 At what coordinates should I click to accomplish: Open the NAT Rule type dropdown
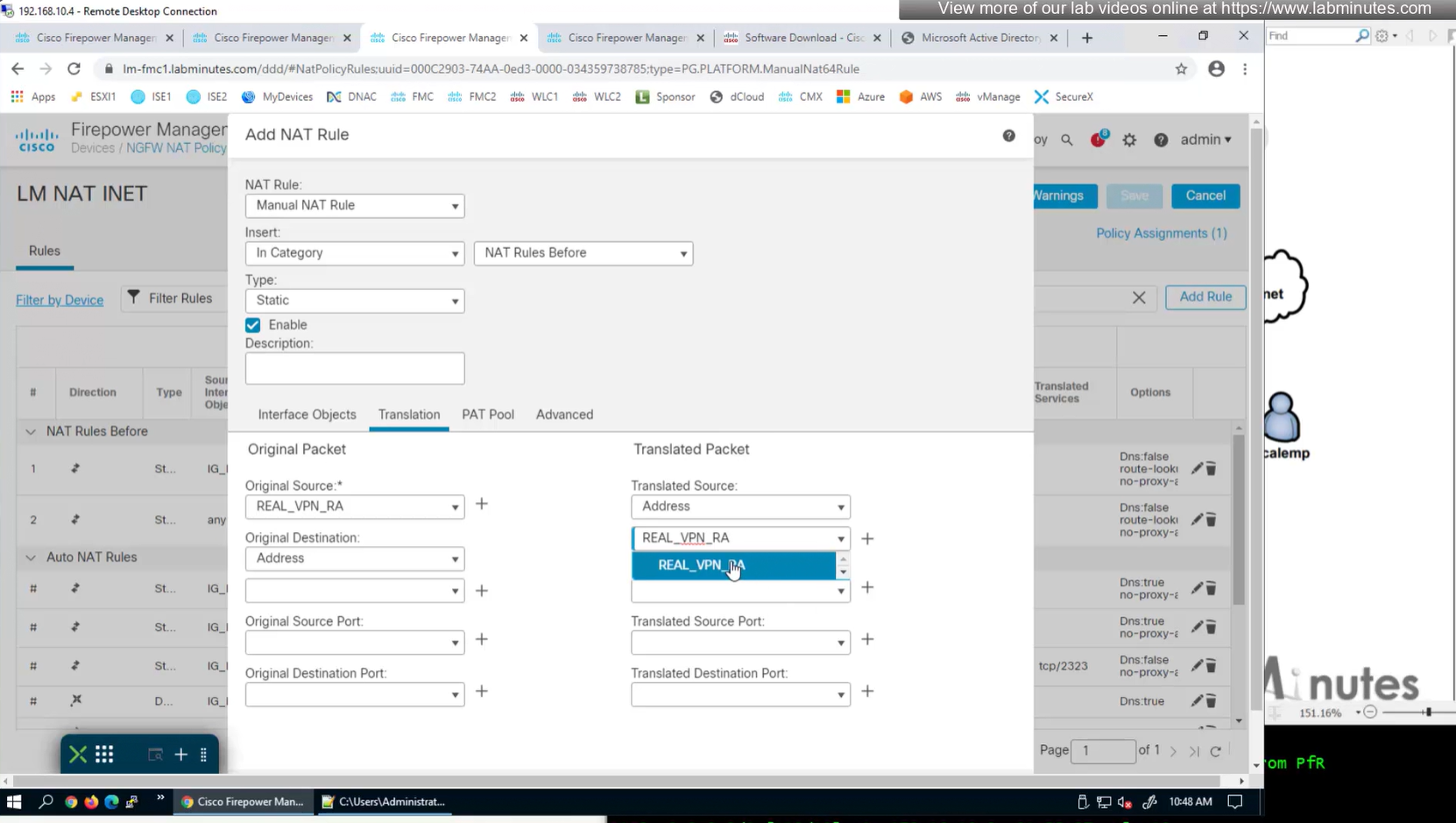[355, 206]
